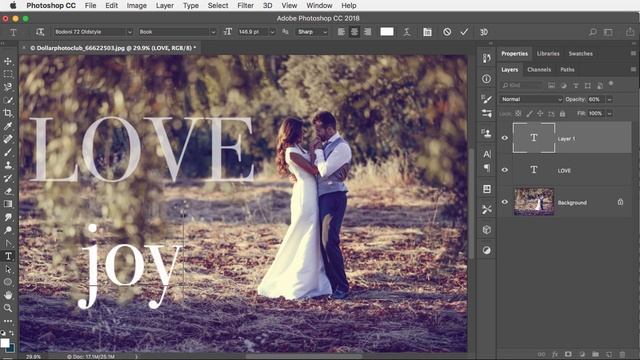The width and height of the screenshot is (640, 360).
Task: Hide the Layer 1 text layer
Action: (x=504, y=138)
